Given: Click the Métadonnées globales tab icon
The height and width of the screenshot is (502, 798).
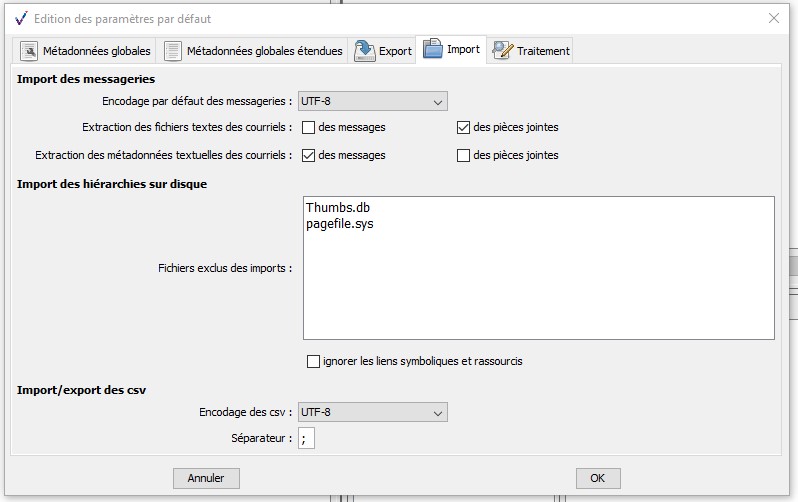Looking at the screenshot, I should [x=28, y=51].
